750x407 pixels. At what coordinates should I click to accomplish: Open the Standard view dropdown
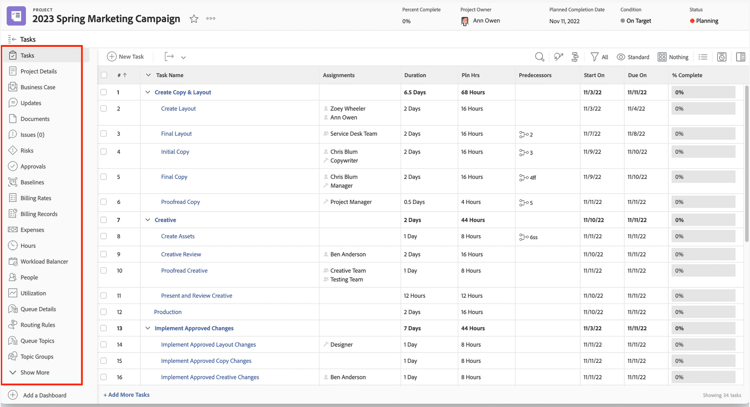pyautogui.click(x=633, y=57)
